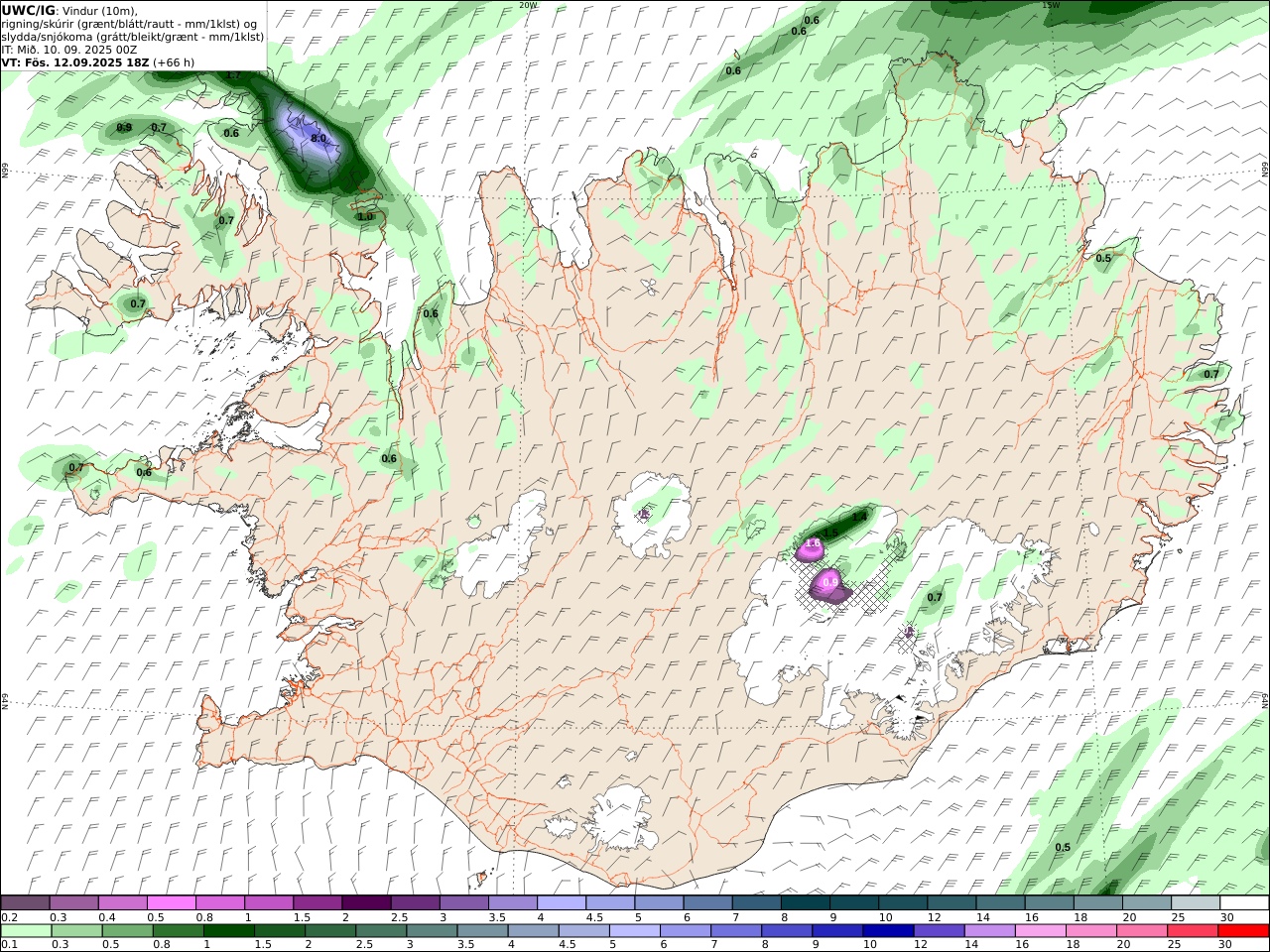Click the '15W' longitude label at the top
This screenshot has height=952, width=1270.
[x=1051, y=5]
